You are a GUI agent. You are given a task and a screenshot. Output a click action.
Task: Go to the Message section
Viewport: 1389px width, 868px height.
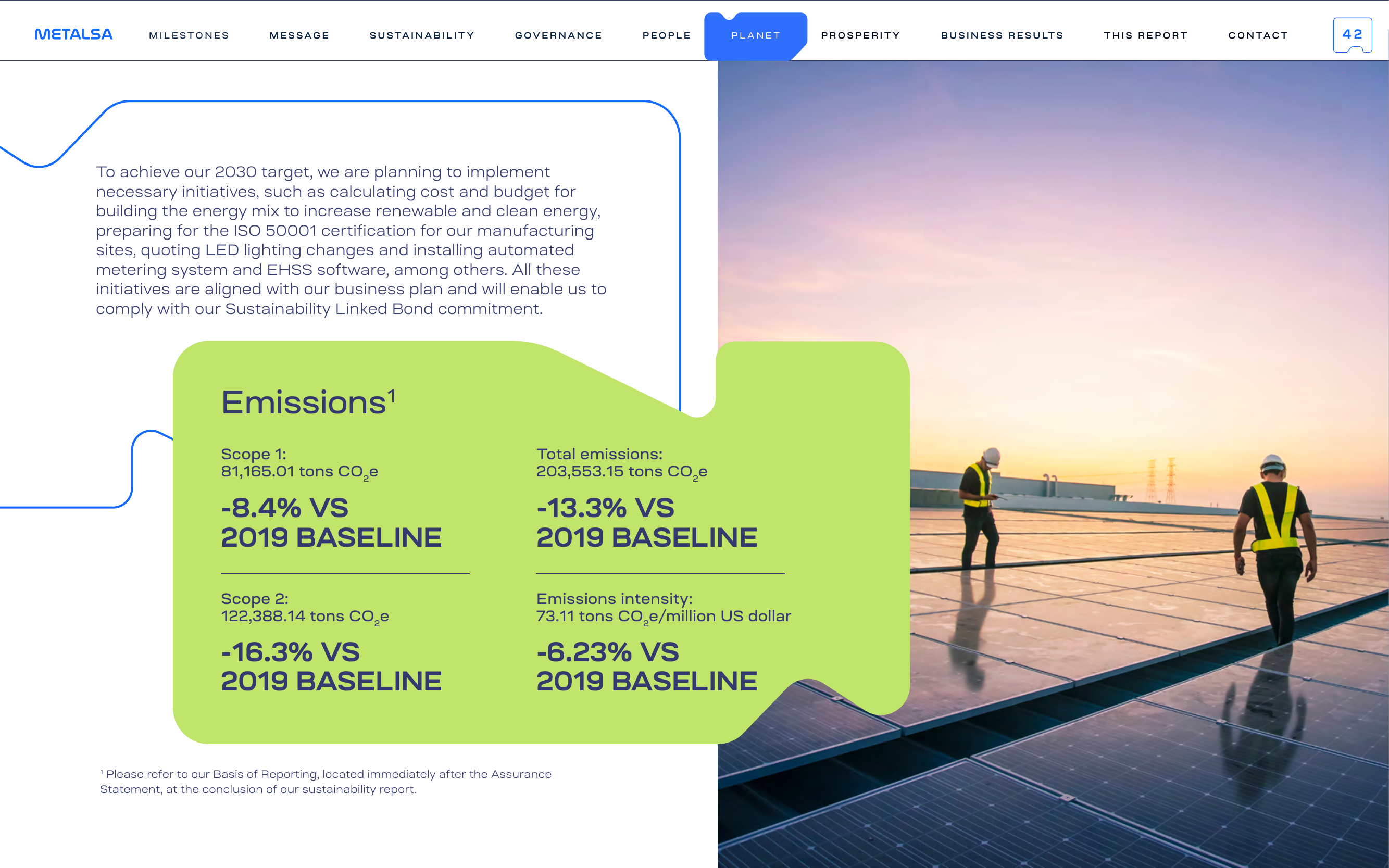299,35
